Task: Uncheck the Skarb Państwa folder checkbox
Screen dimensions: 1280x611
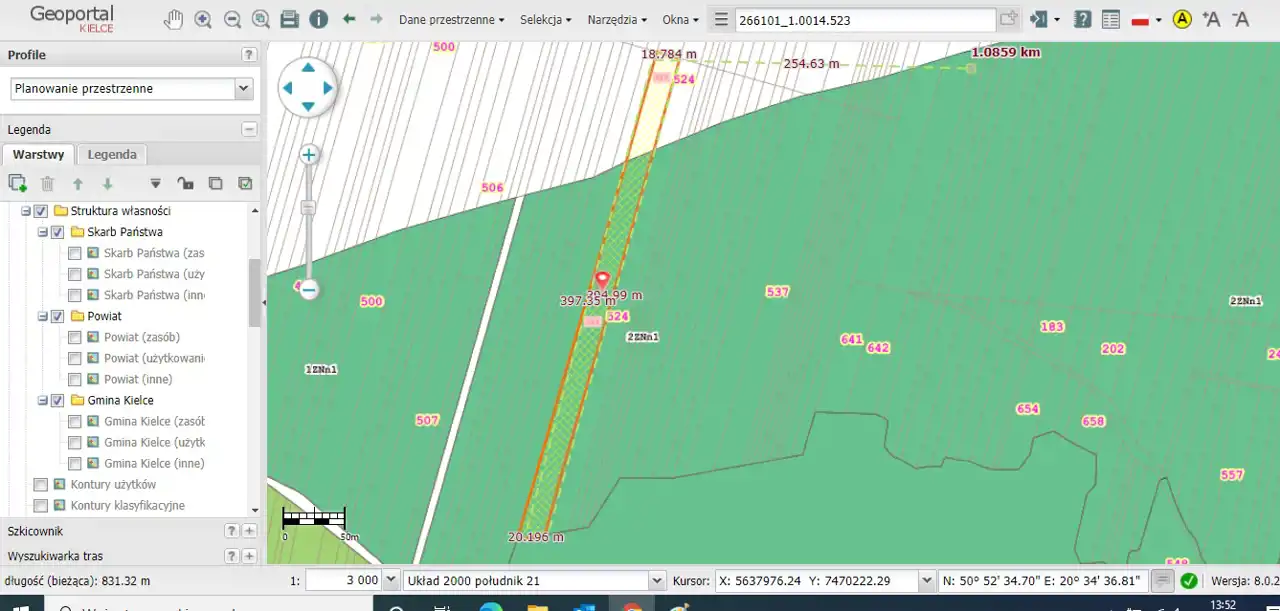Action: click(57, 232)
